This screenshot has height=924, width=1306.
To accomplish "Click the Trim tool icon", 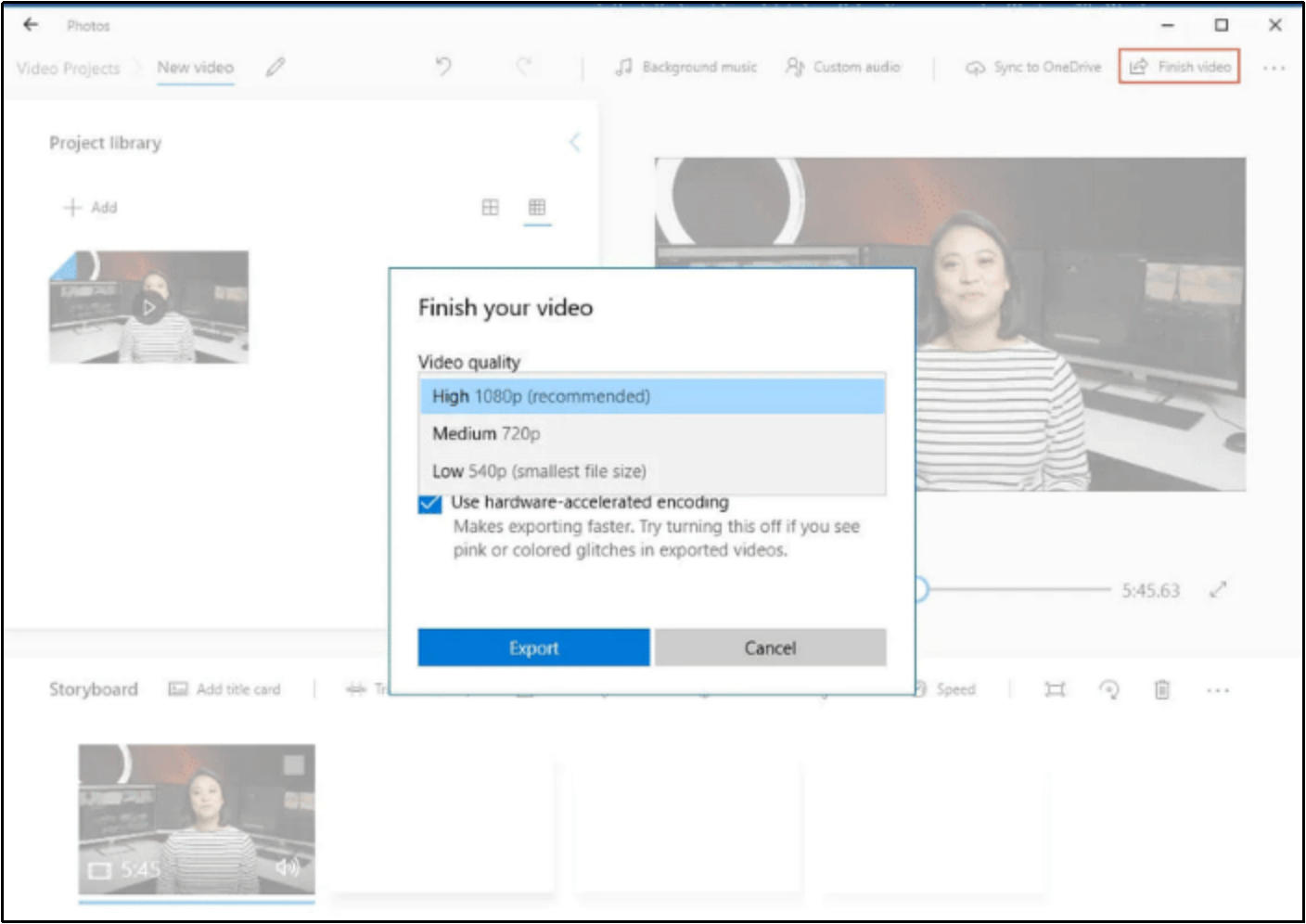I will tap(357, 689).
